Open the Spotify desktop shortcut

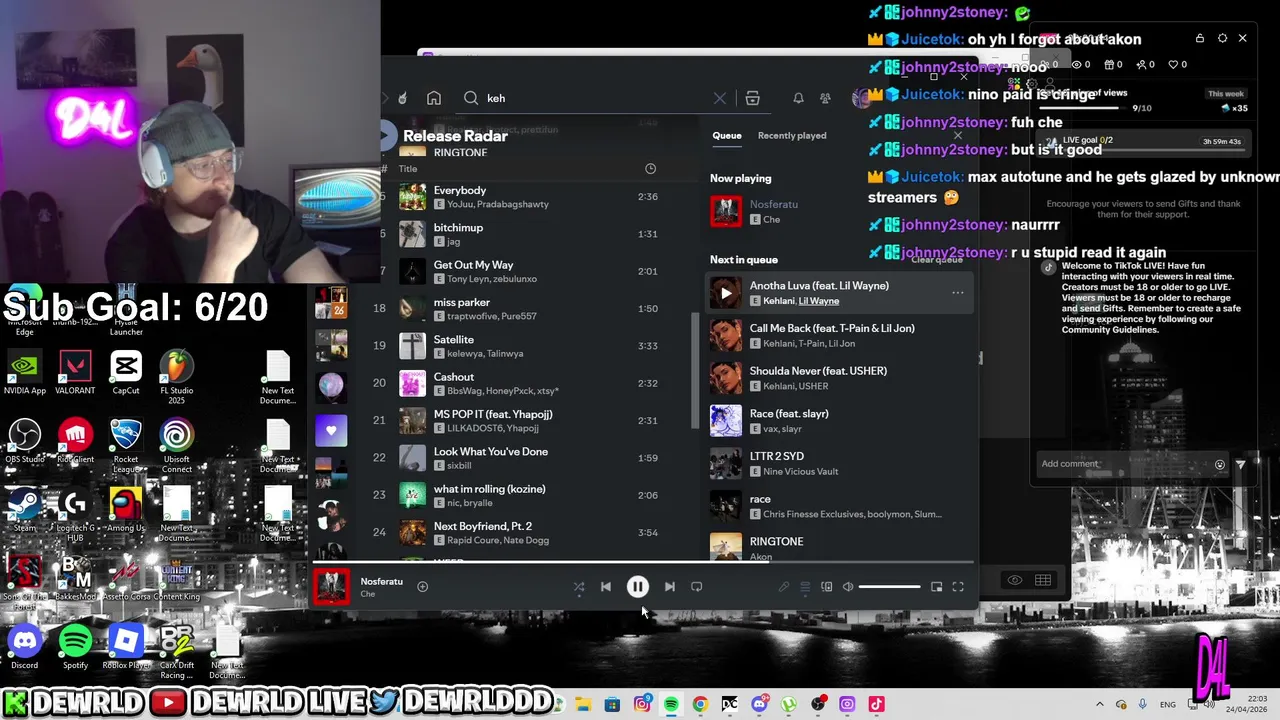coord(76,645)
